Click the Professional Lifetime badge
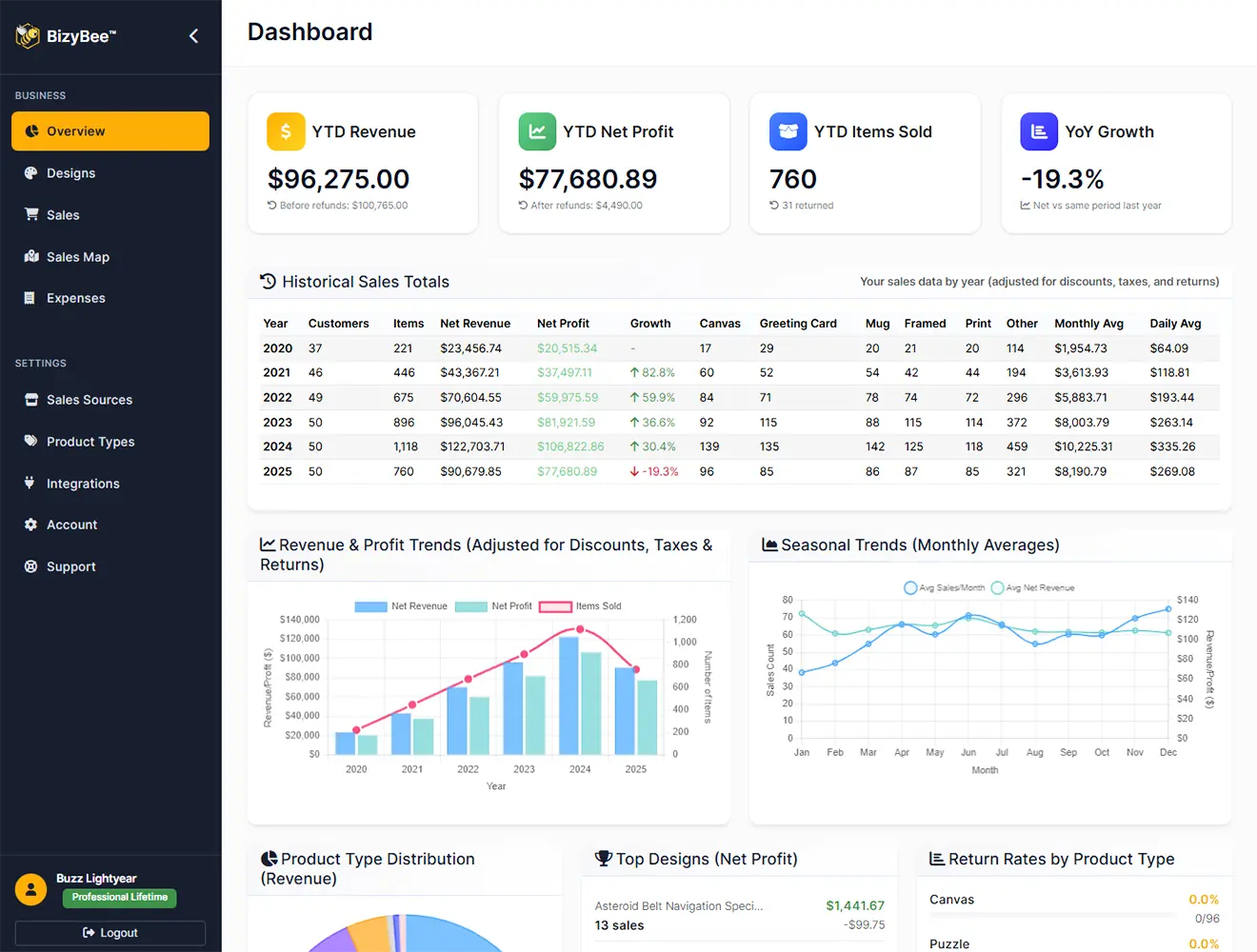Image resolution: width=1257 pixels, height=952 pixels. pos(118,898)
